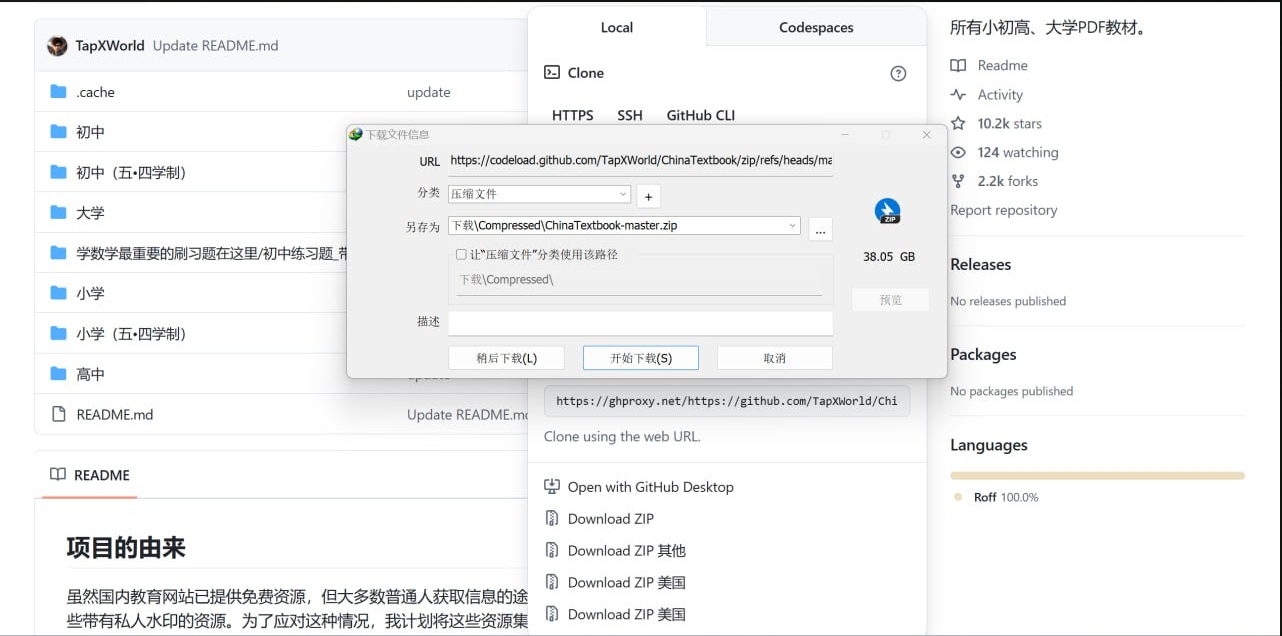Click the TapXWorld profile avatar
Screen dimensions: 1282x636
pos(56,45)
